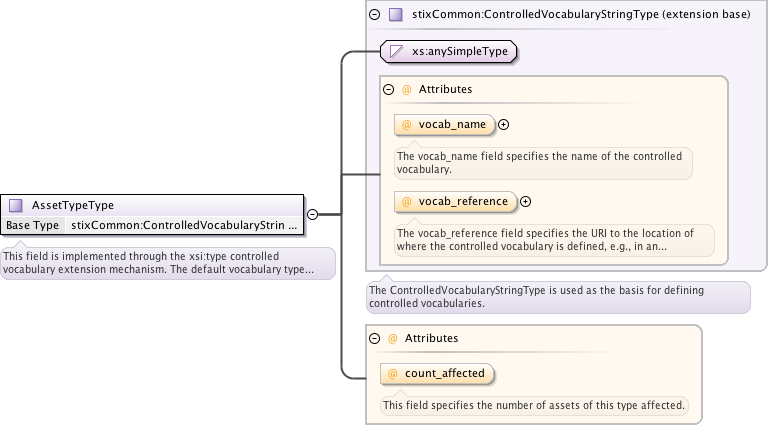Viewport: 769px width, 426px height.
Task: Collapse the stixCommon:ControlledVocabularyStringType extension base box
Action: click(x=376, y=15)
